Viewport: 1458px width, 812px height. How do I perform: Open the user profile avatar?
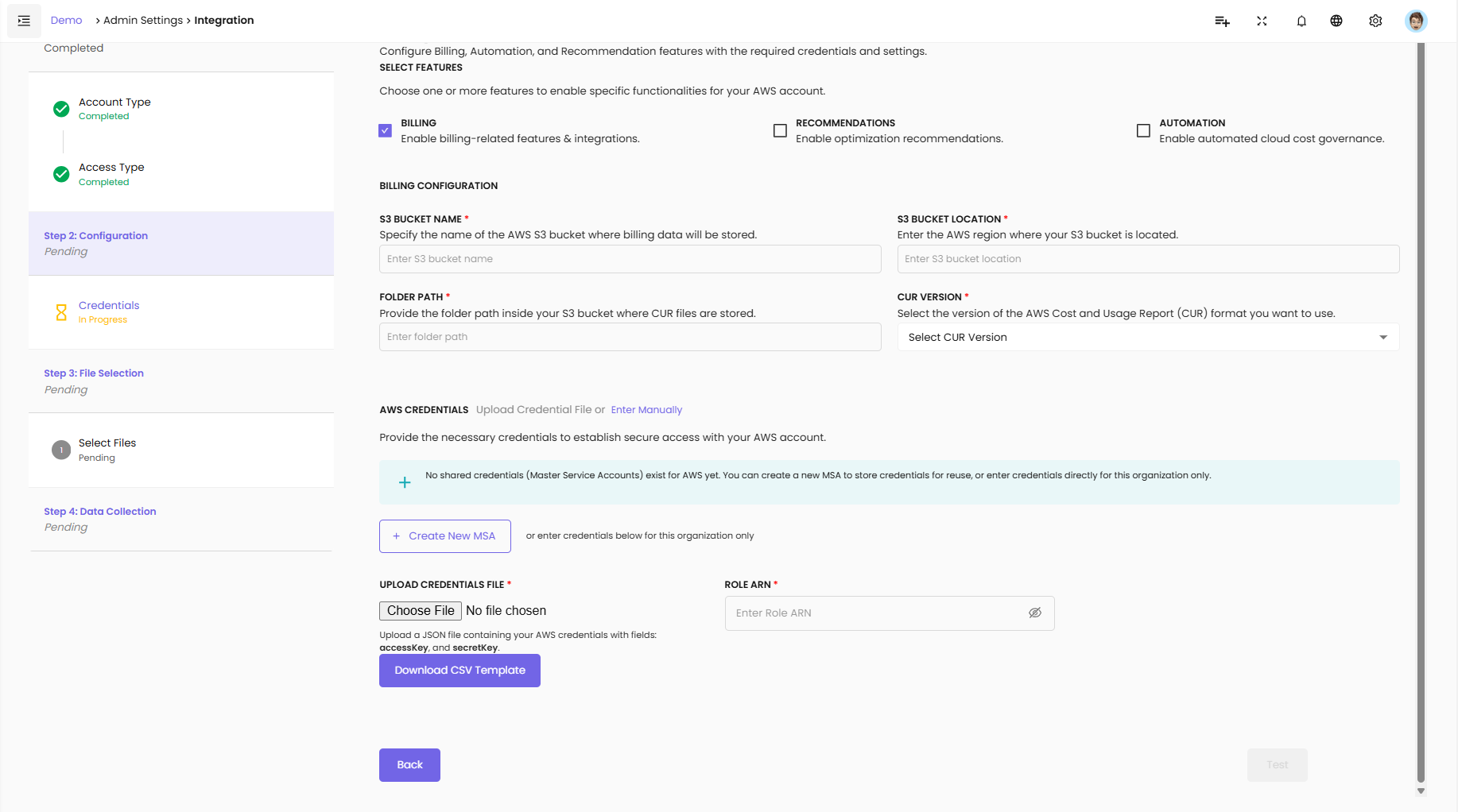(x=1415, y=21)
